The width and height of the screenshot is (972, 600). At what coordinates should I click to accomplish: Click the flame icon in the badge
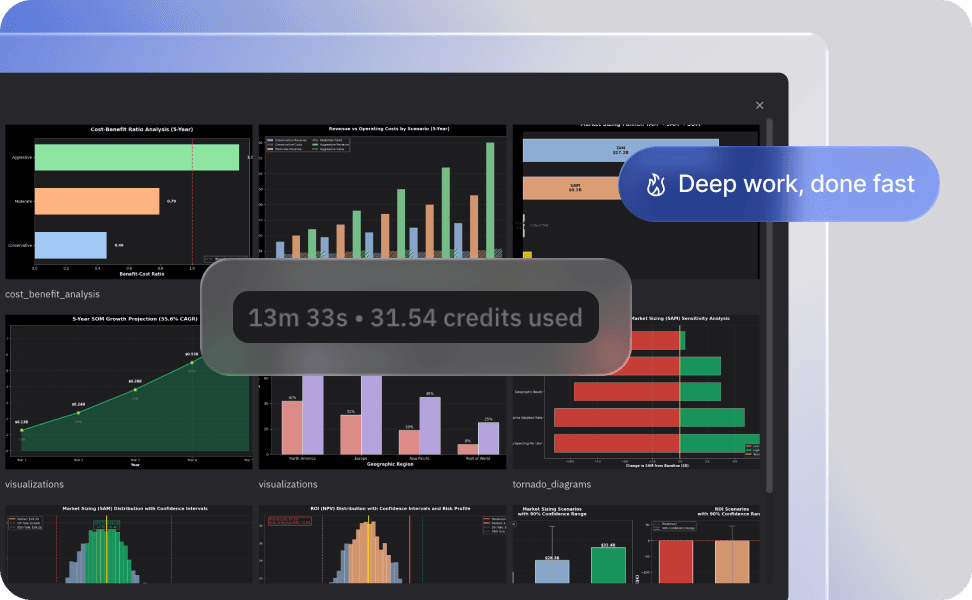pos(656,184)
